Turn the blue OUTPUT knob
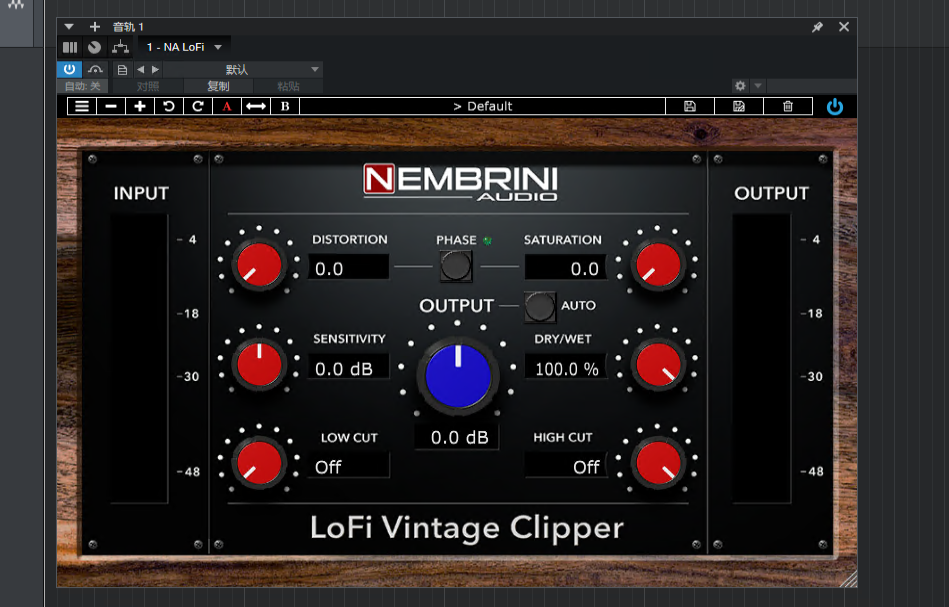Viewport: 949px width, 607px height. [x=457, y=374]
